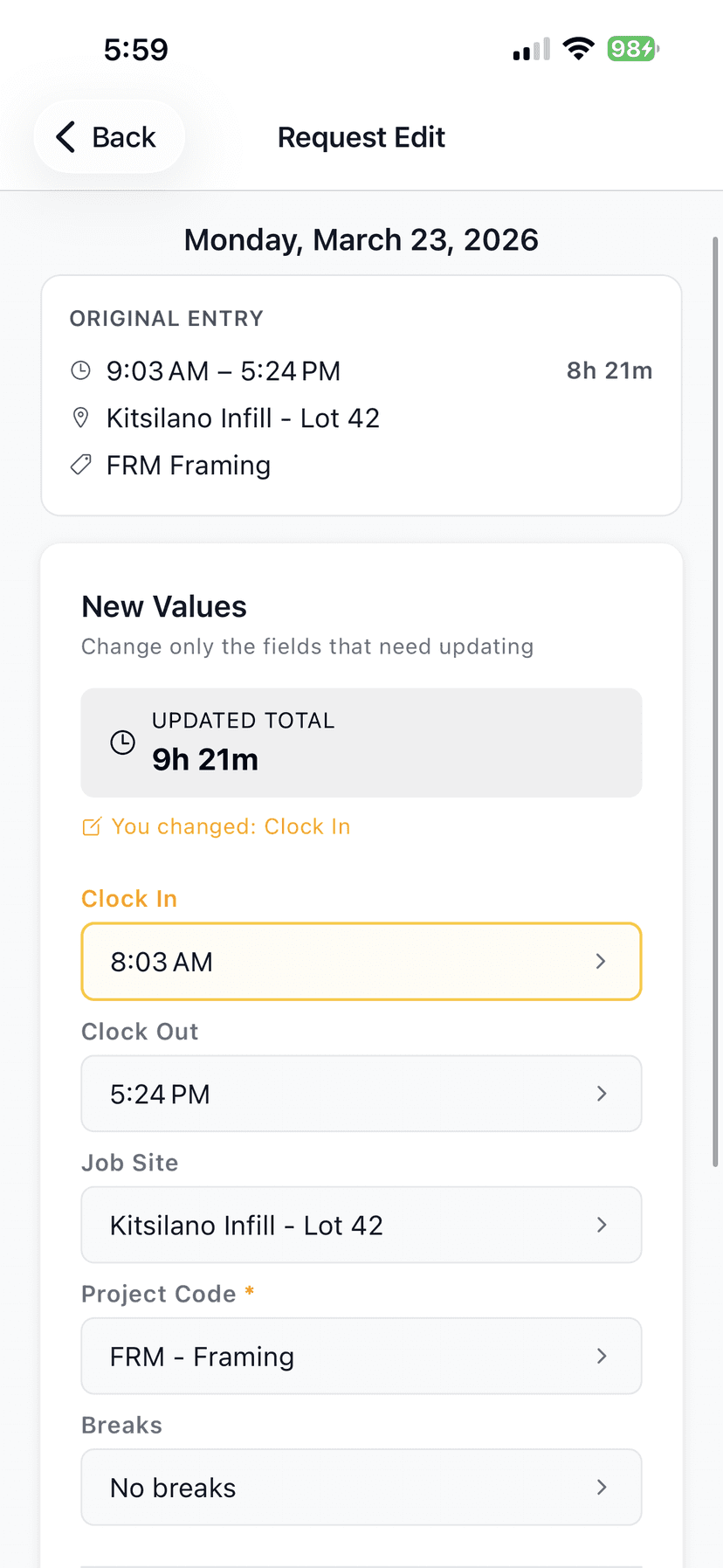Image resolution: width=723 pixels, height=1568 pixels.
Task: Open the Project Code picker showing FRM - Framing
Action: [361, 1356]
